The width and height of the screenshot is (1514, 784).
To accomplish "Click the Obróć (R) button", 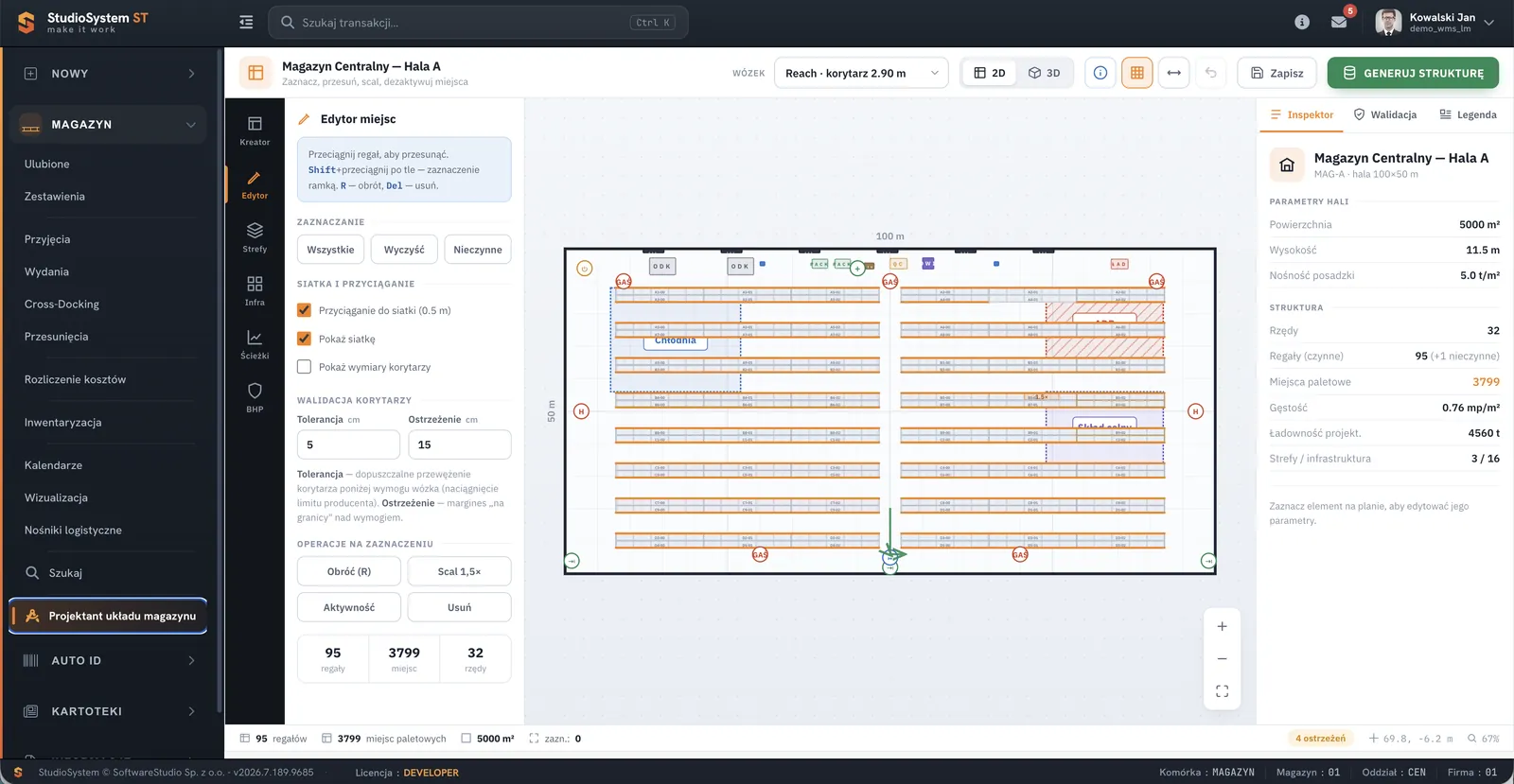I will (x=349, y=571).
